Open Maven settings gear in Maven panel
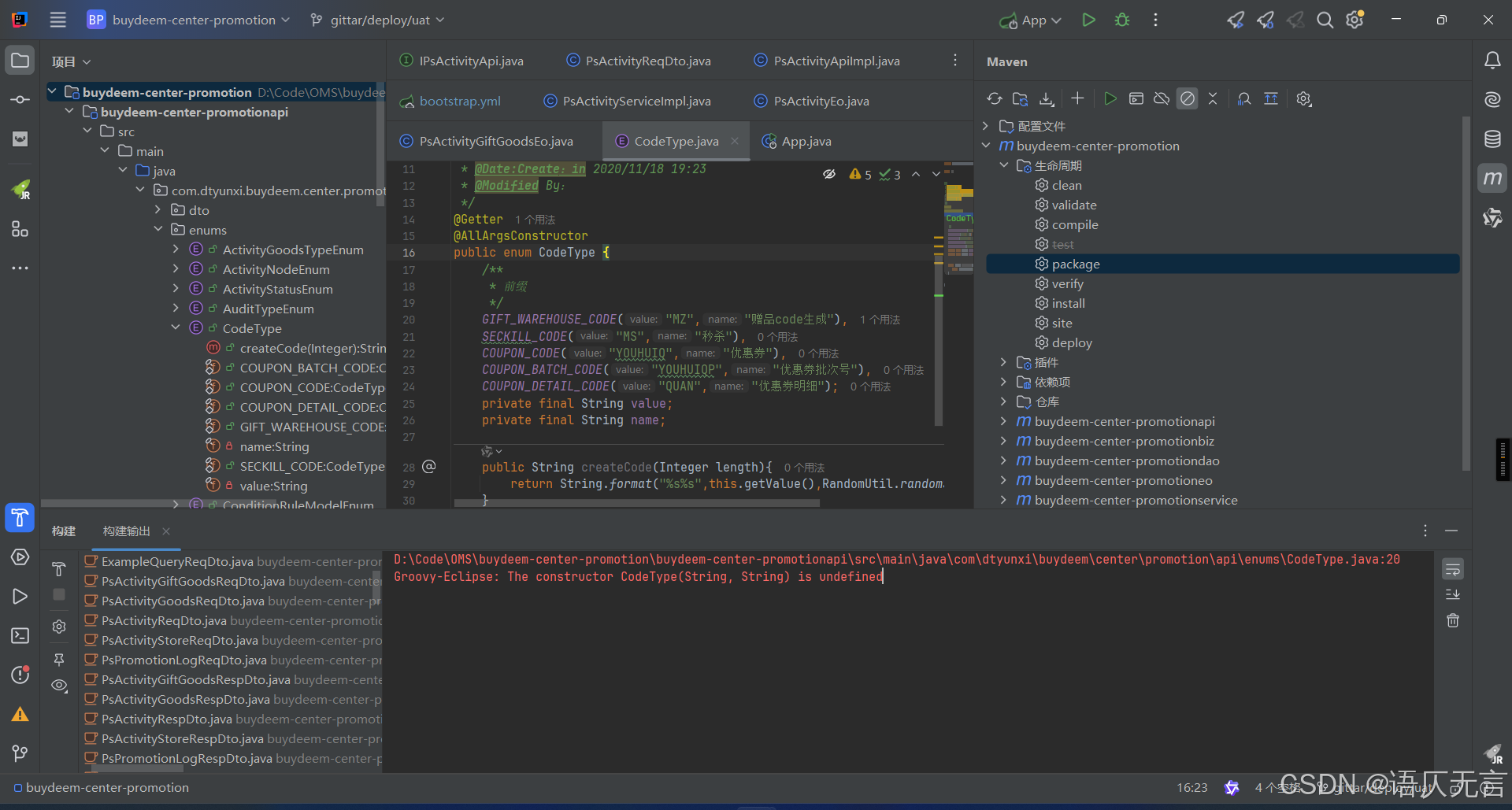Image resolution: width=1512 pixels, height=810 pixels. coord(1303,98)
